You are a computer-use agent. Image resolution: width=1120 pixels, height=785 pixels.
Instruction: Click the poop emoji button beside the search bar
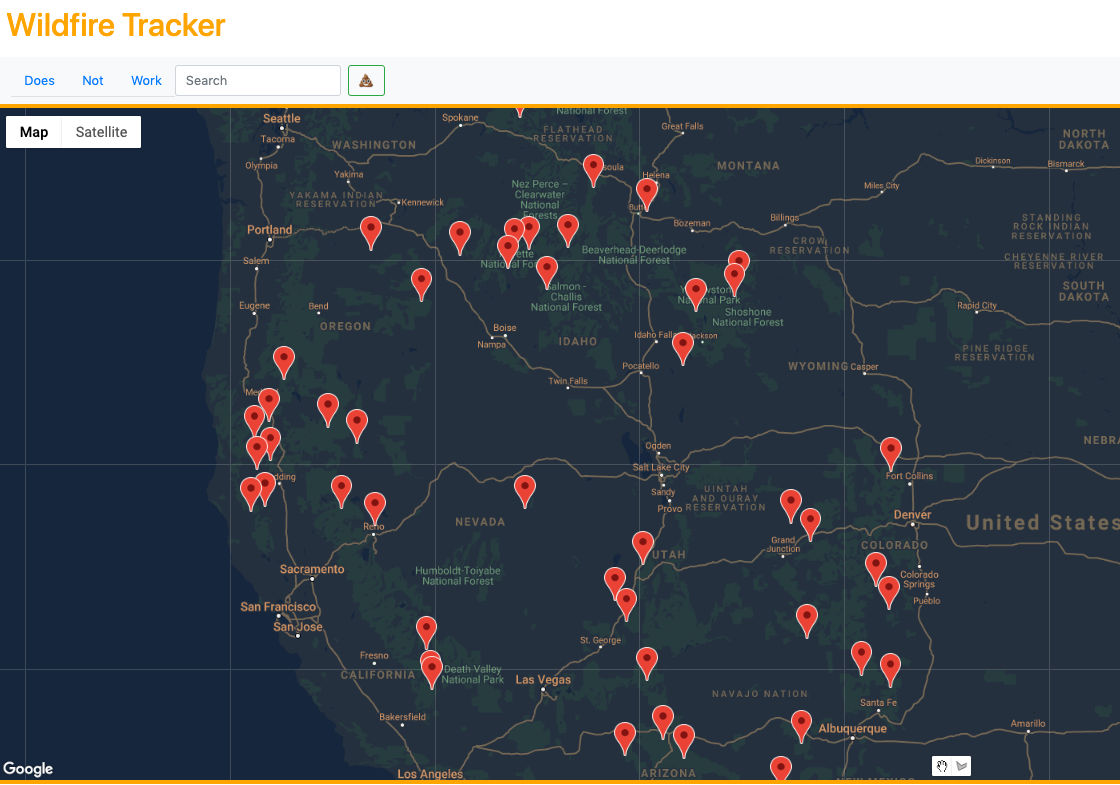click(x=366, y=80)
